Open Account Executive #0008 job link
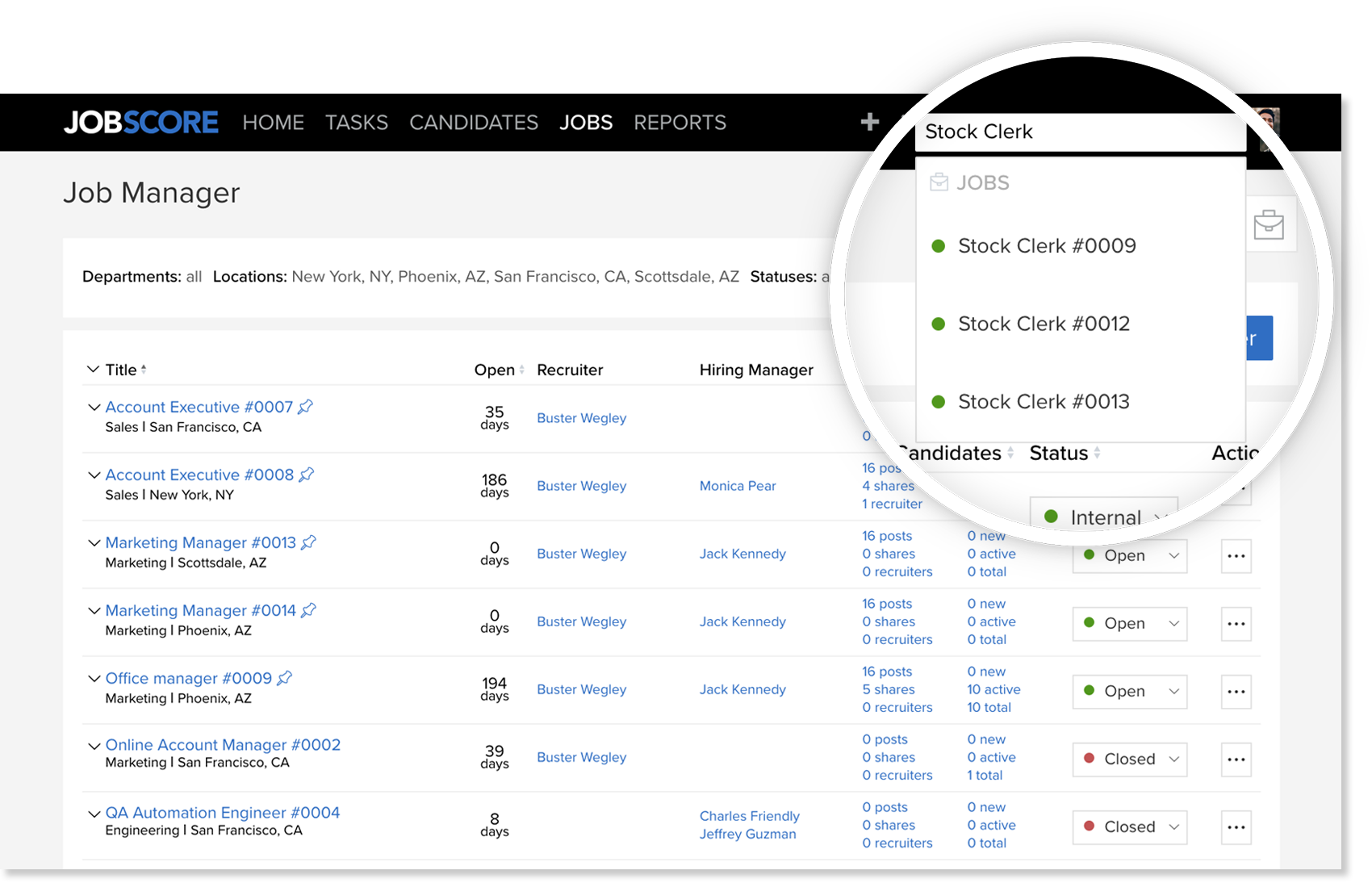 (x=199, y=475)
